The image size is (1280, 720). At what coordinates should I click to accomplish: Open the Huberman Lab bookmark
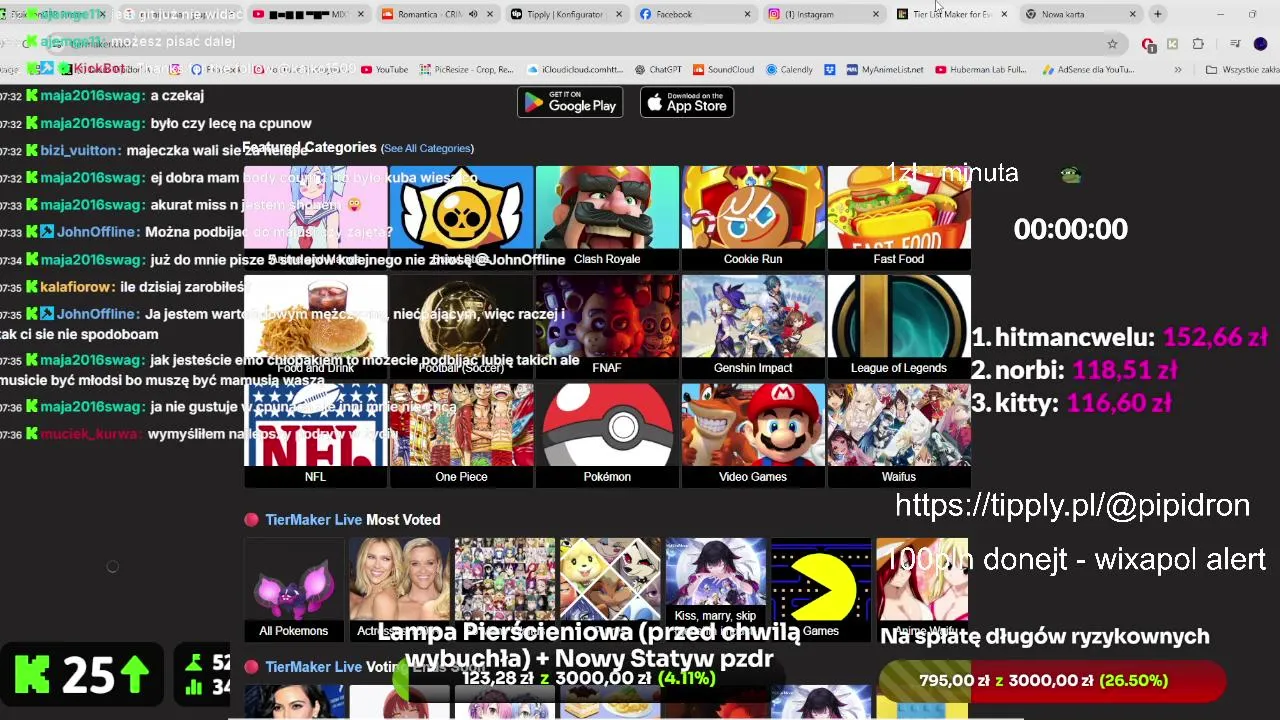(982, 70)
